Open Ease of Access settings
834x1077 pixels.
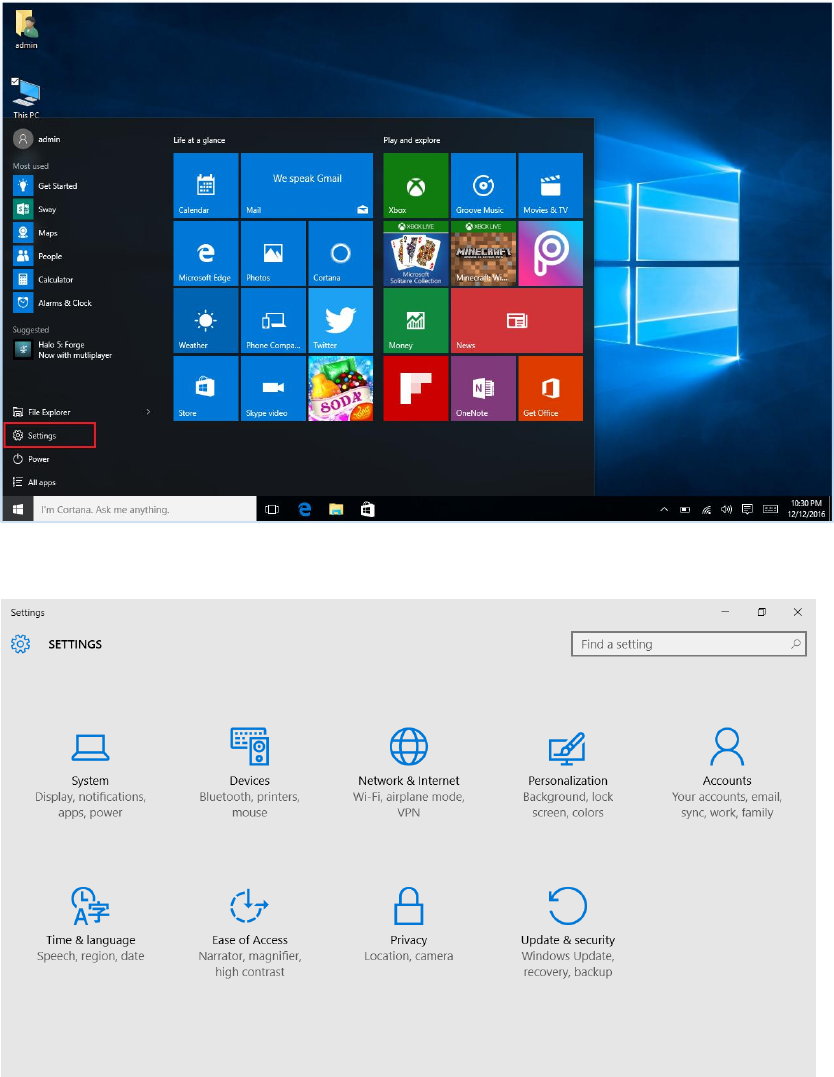tap(249, 933)
